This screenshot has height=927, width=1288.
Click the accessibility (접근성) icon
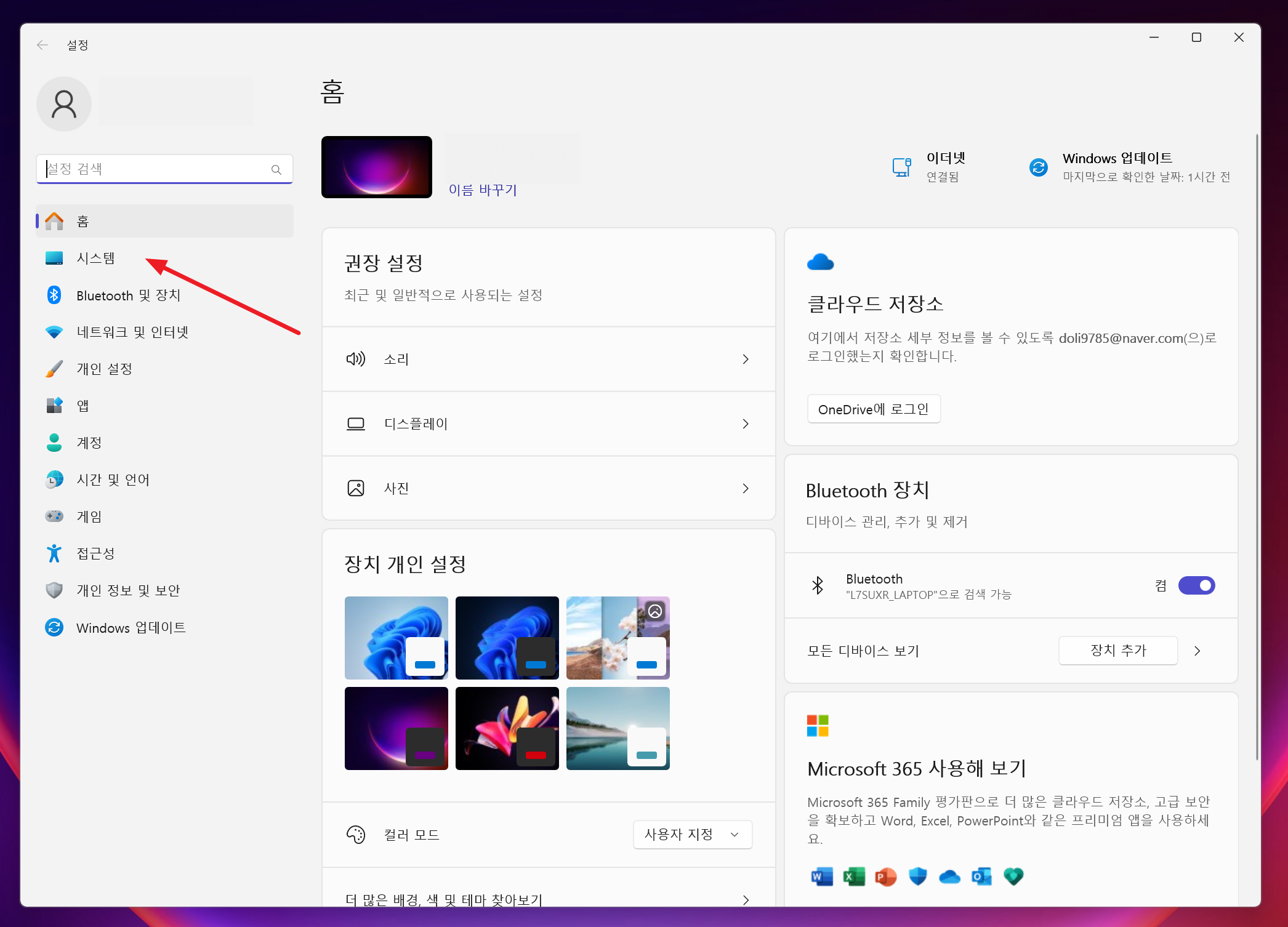[54, 553]
